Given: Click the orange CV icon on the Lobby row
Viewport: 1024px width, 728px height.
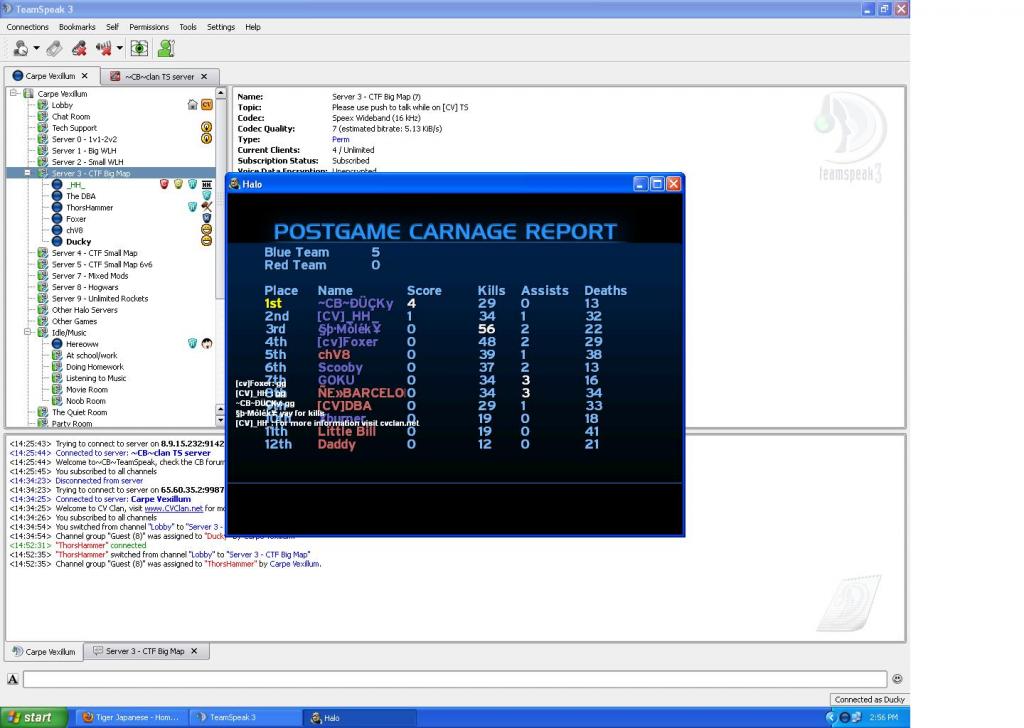Looking at the screenshot, I should tap(206, 104).
